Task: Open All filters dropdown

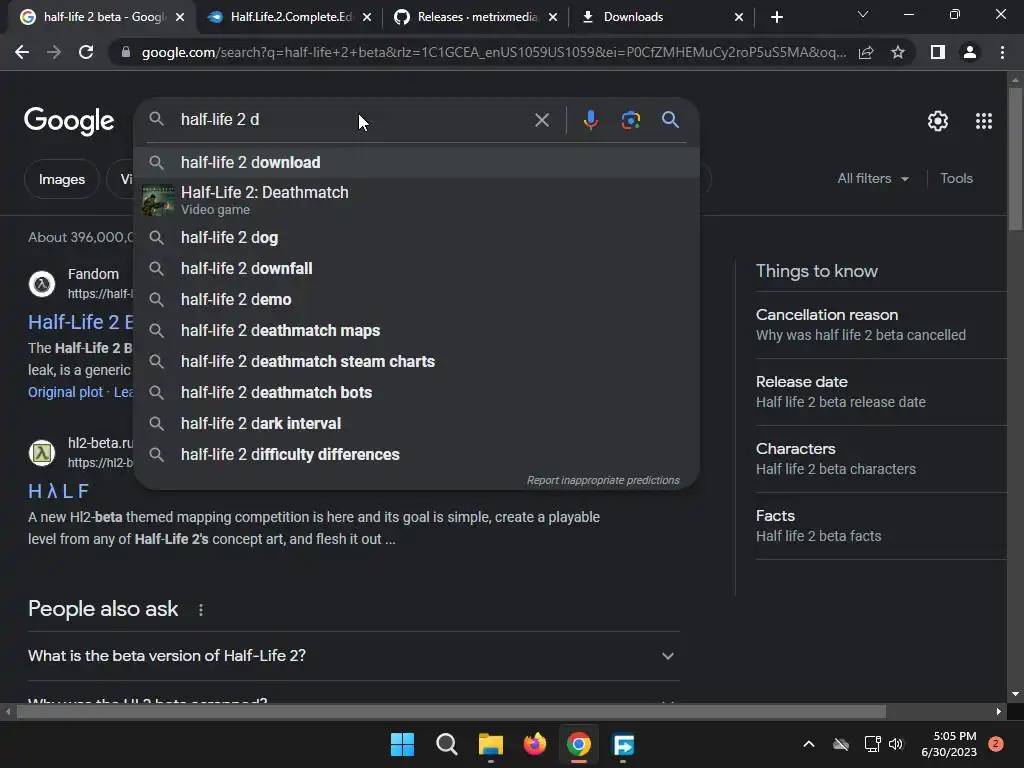Action: pyautogui.click(x=872, y=178)
